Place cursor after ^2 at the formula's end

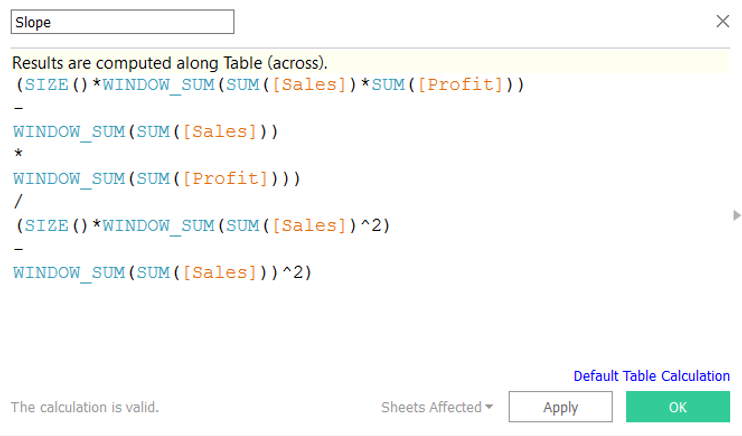314,272
